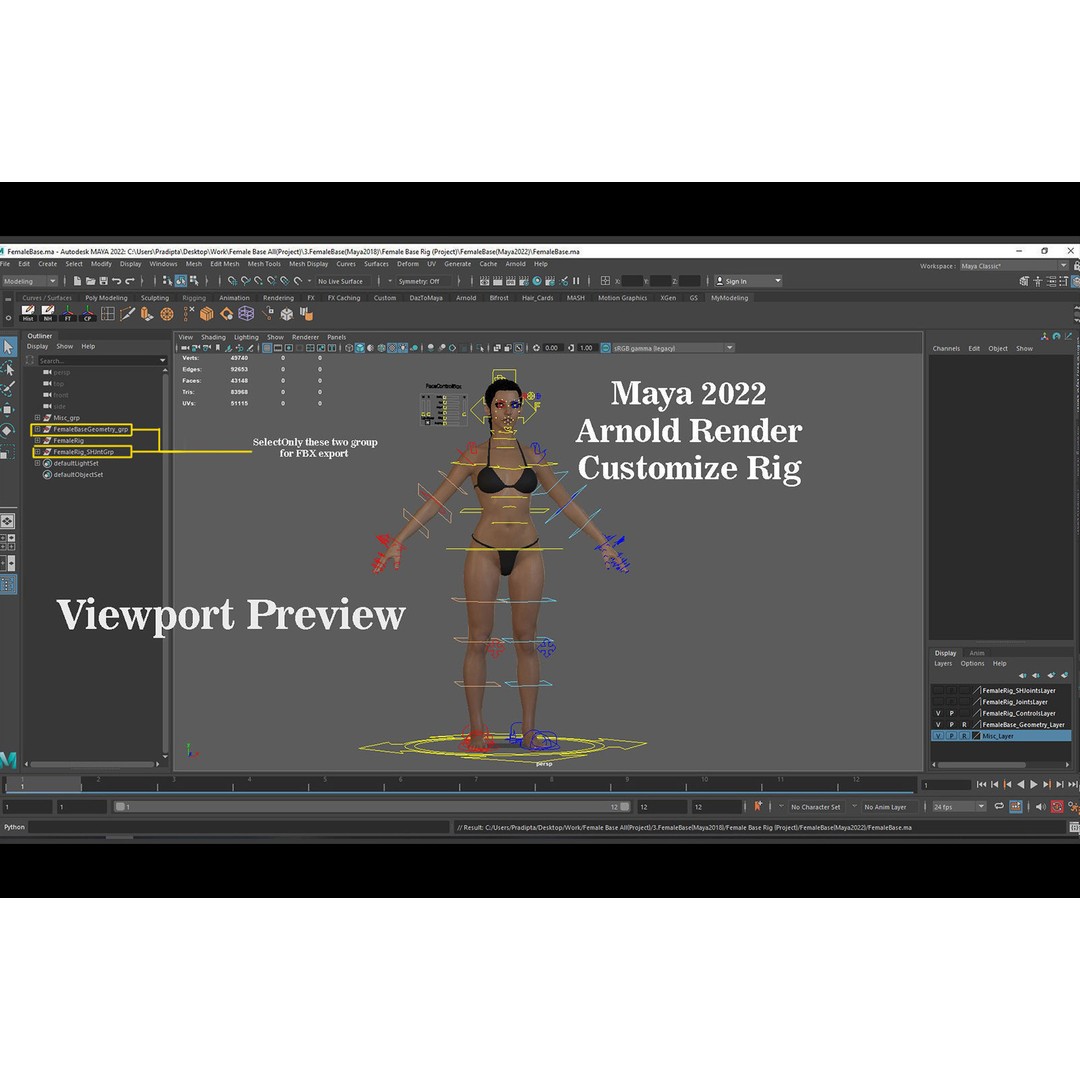Expand the defaultLightSet node in Outliner
The width and height of the screenshot is (1080, 1080).
(x=37, y=463)
